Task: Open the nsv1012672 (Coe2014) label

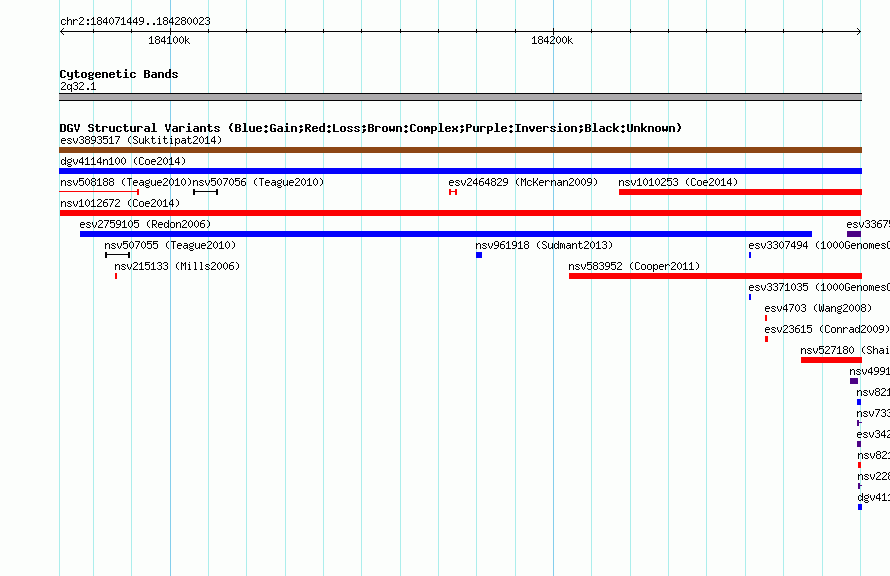Action: pyautogui.click(x=120, y=203)
